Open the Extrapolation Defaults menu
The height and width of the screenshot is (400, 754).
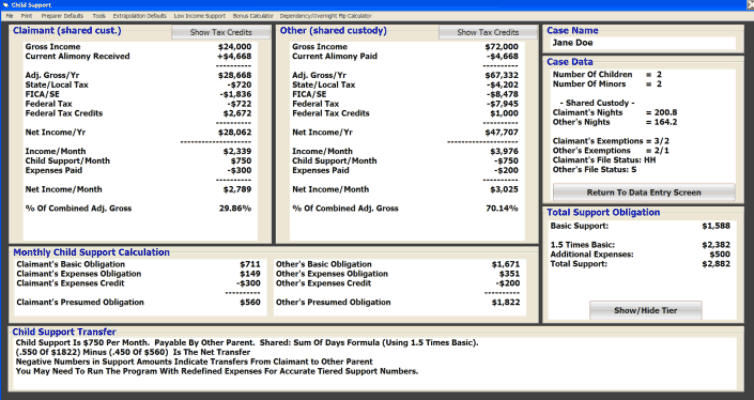coord(139,17)
